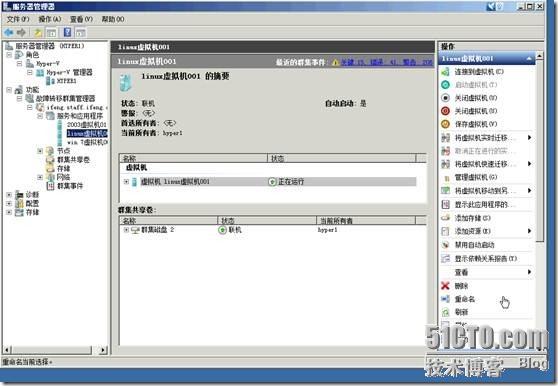Image resolution: width=558 pixels, height=386 pixels.
Task: Open the 将虚拟机实时迁移 submenu arrow
Action: tap(529, 138)
